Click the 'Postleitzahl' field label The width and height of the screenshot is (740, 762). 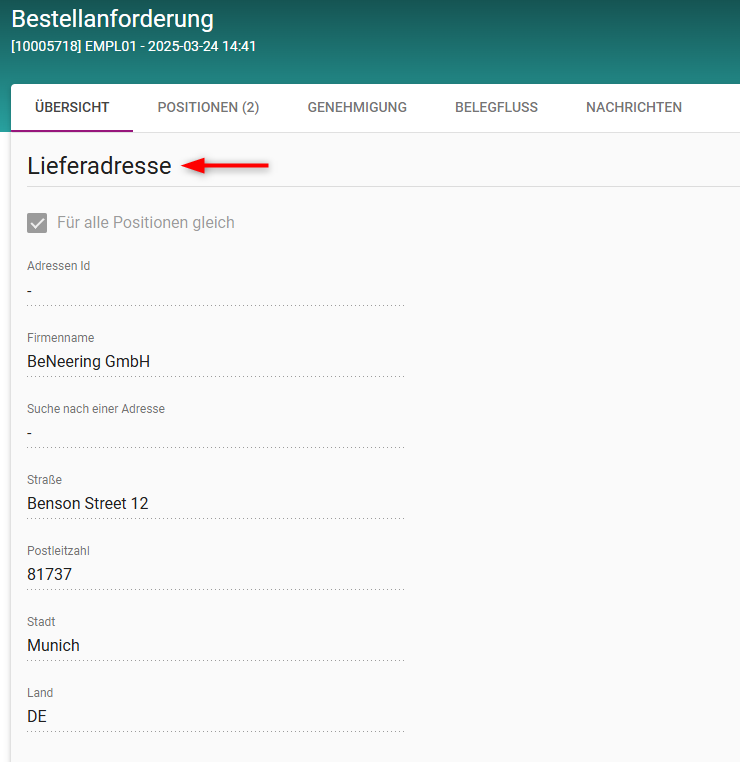(59, 551)
